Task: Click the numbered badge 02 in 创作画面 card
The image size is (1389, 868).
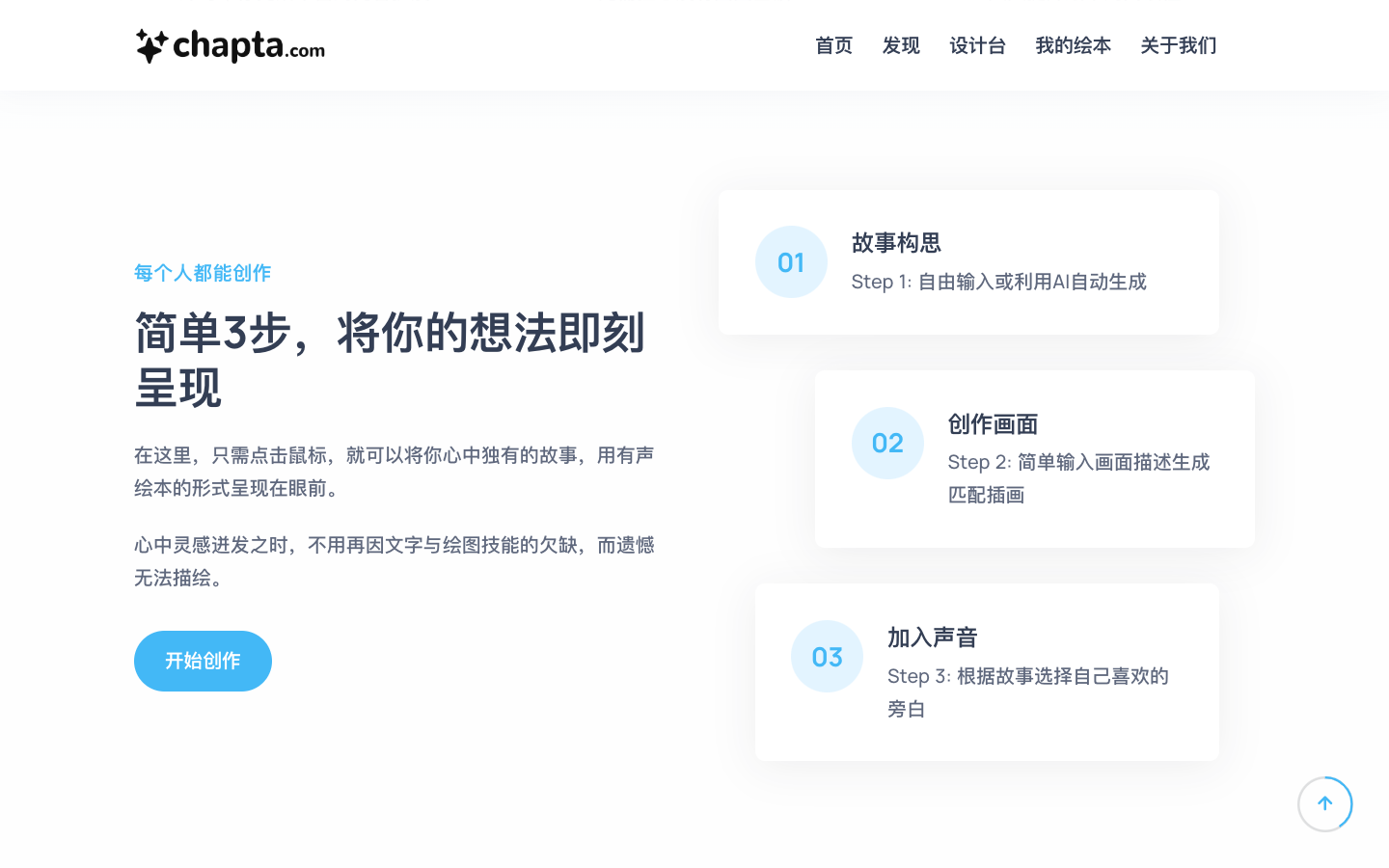Action: (887, 443)
